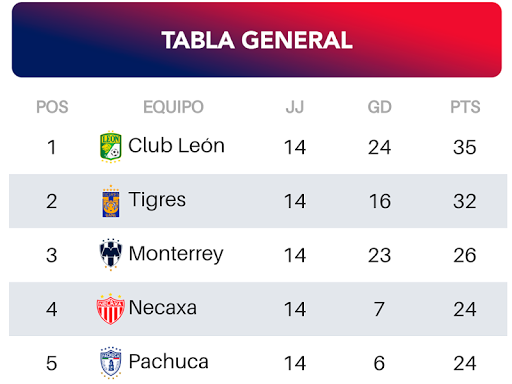Viewport: 512px width, 384px height.
Task: Click the Necaxa team name
Action: click(x=163, y=308)
